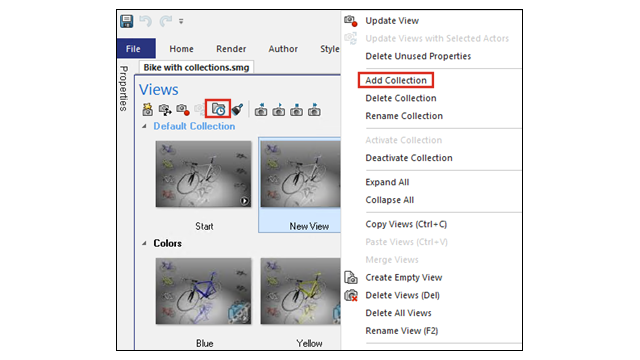Collapse the Default Collection group
The width and height of the screenshot is (640, 360).
[144, 127]
